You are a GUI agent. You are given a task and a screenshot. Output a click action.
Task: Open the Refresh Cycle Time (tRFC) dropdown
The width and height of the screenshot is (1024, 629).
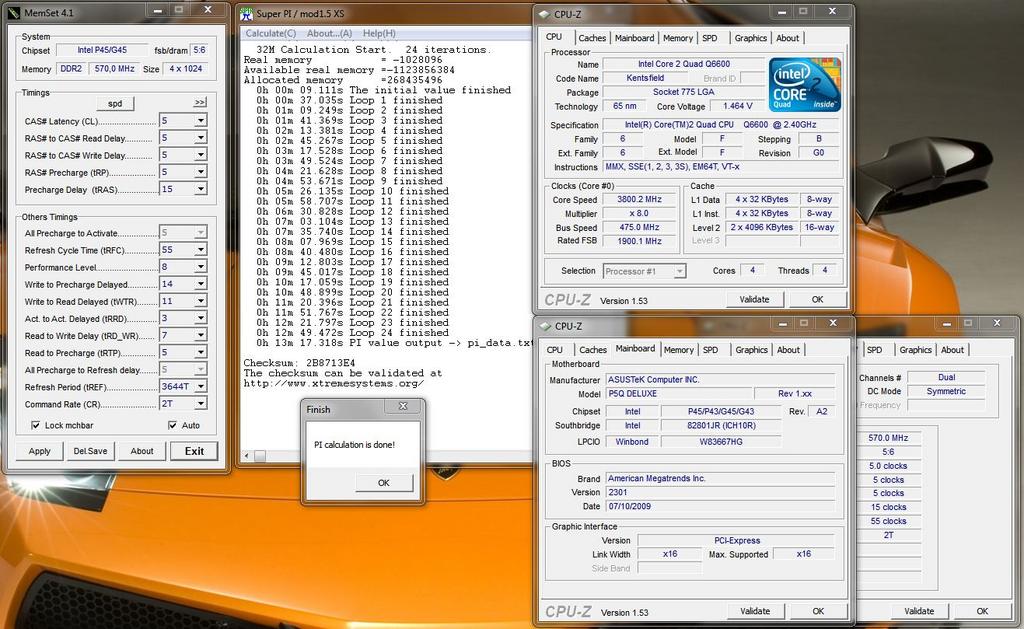[200, 250]
